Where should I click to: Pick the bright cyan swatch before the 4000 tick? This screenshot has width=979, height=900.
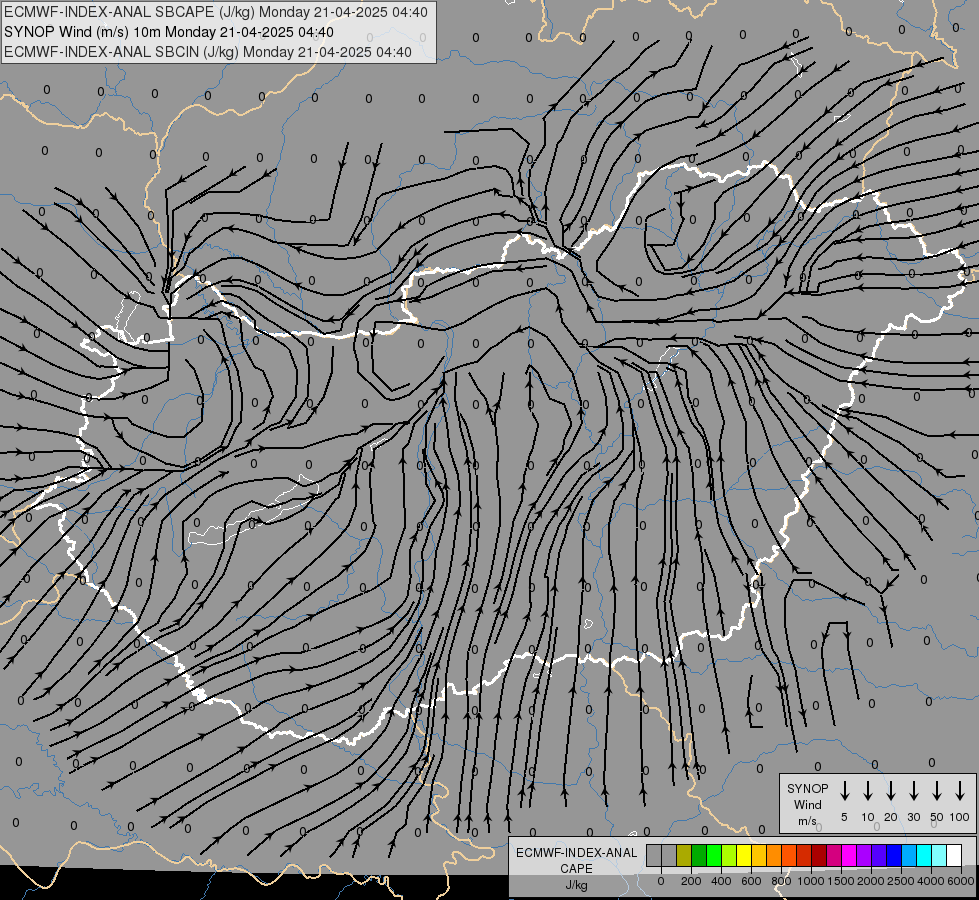[925, 855]
